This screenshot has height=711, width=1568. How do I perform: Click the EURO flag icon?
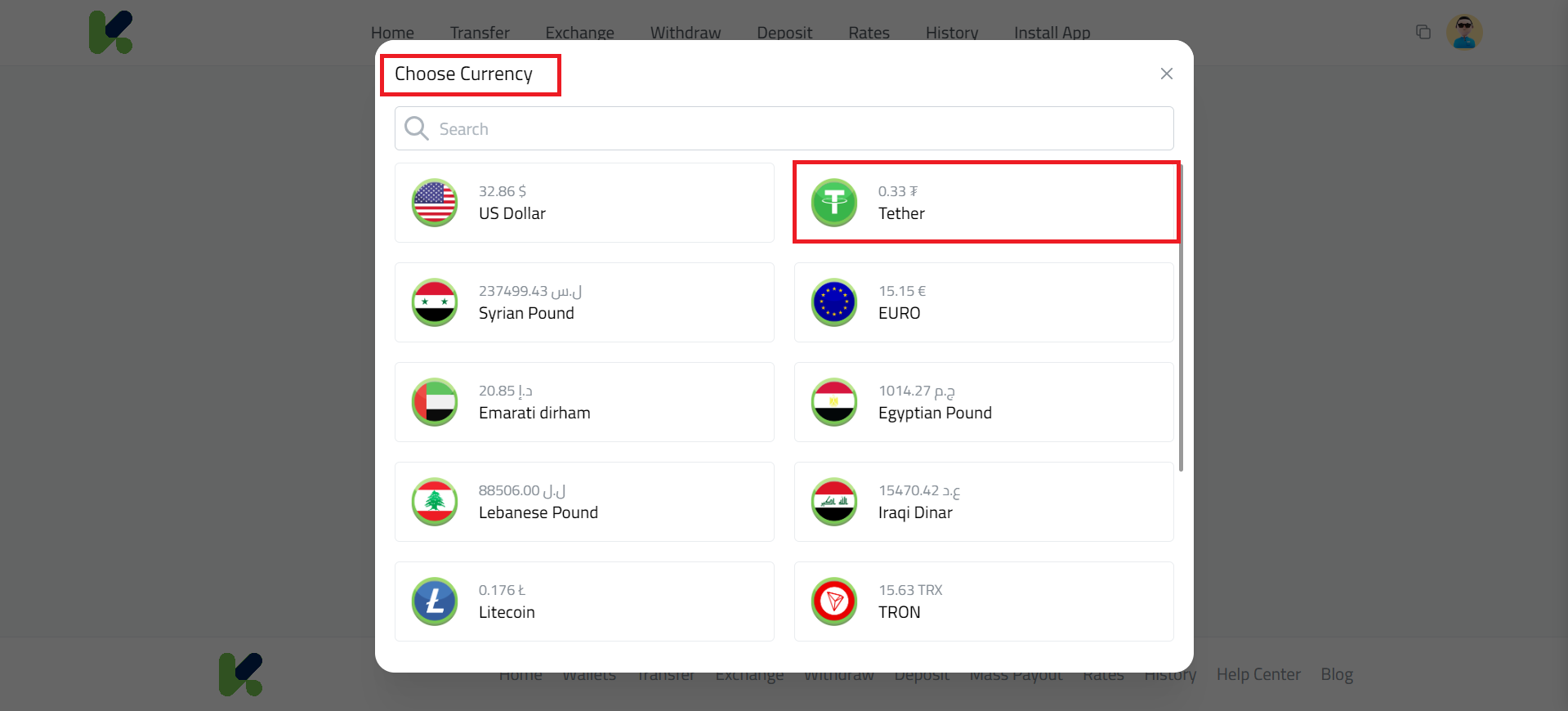click(834, 302)
